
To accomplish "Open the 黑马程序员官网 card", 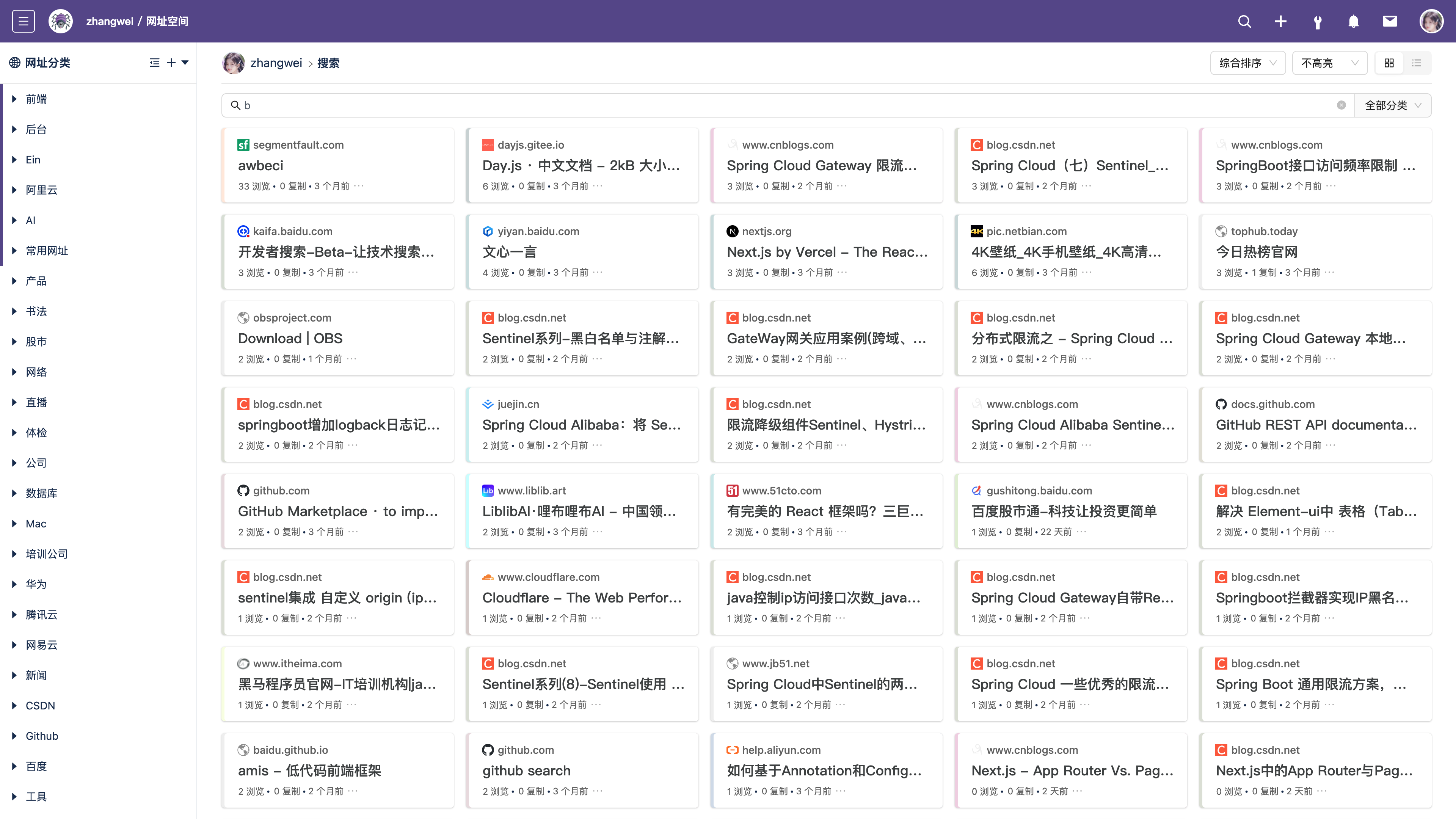I will (337, 684).
